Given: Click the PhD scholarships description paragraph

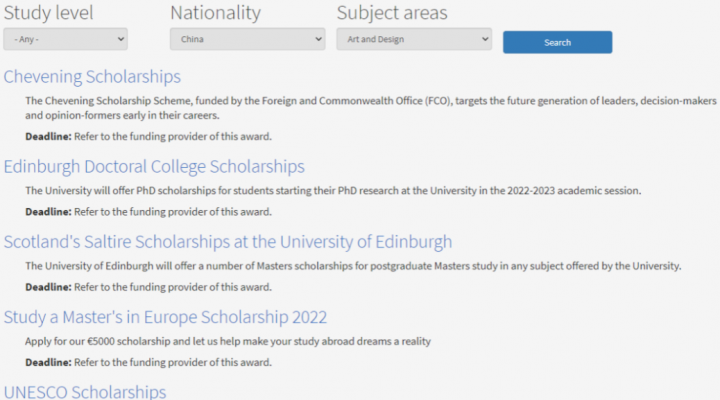Looking at the screenshot, I should click(333, 190).
